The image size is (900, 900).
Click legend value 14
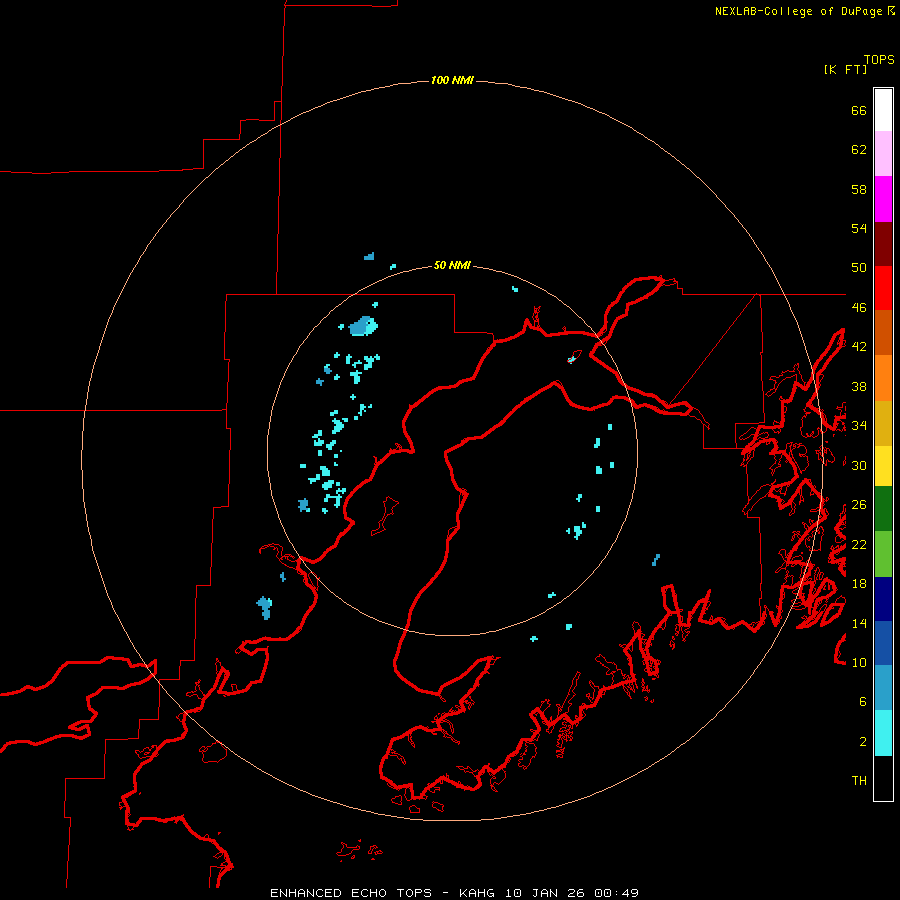click(859, 623)
